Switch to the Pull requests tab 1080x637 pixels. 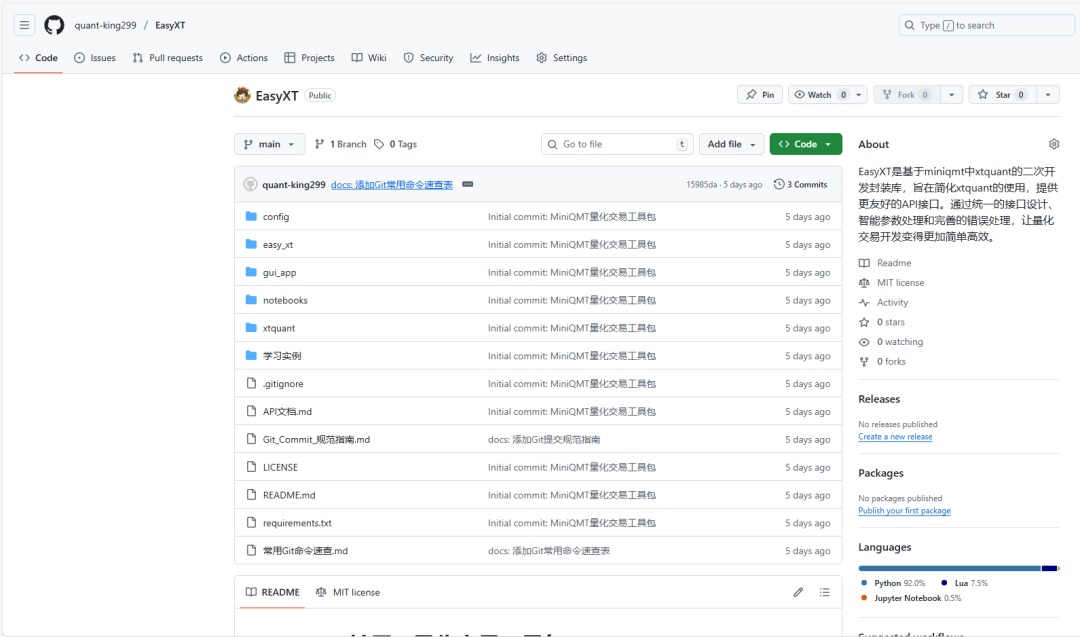tap(168, 58)
